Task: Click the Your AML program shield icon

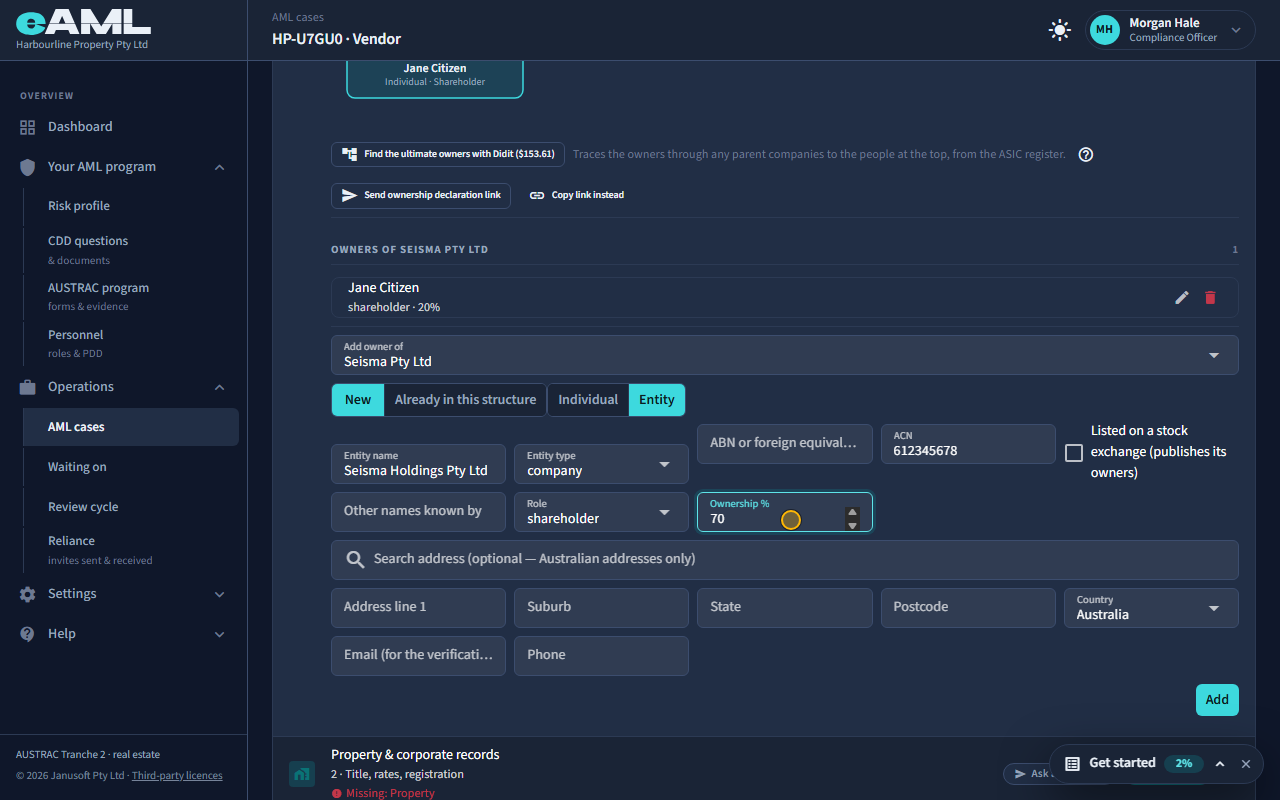Action: click(x=28, y=167)
